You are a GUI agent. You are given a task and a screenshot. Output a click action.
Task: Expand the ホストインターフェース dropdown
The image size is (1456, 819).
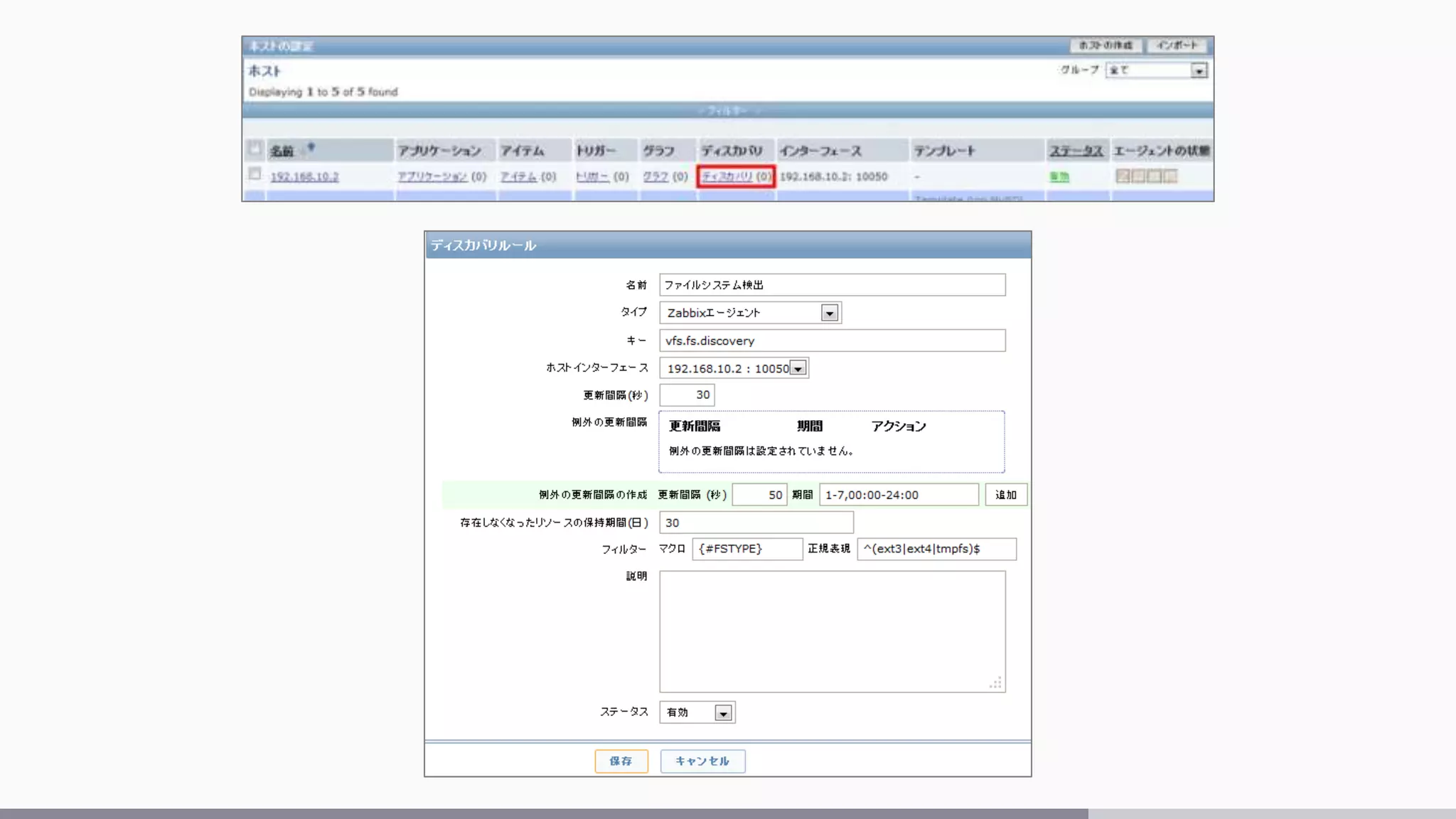click(x=798, y=368)
